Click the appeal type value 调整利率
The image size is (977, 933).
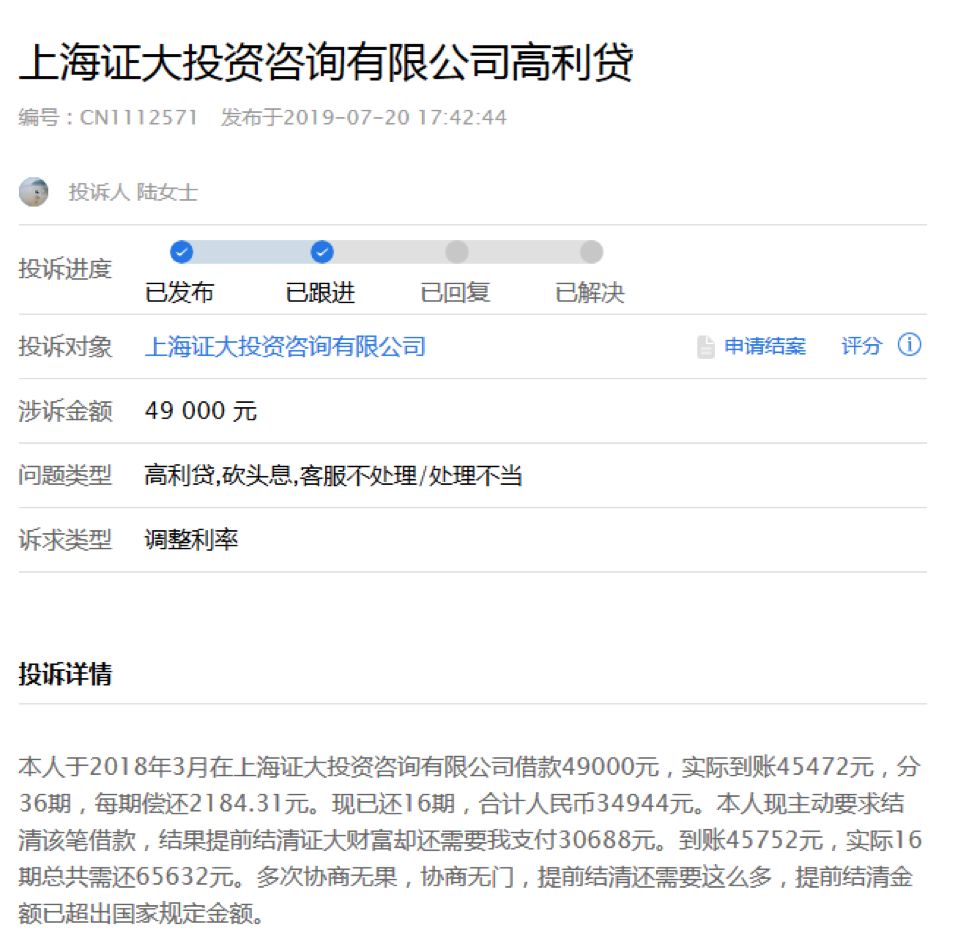tap(191, 540)
